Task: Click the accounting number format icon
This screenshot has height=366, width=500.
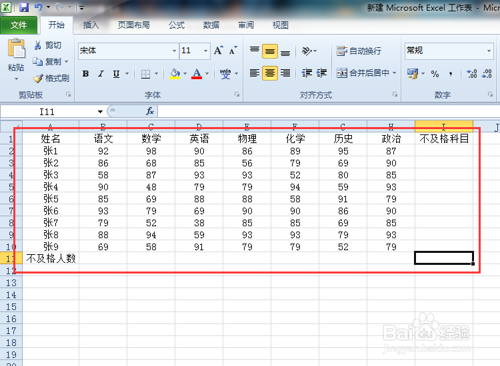Action: point(412,73)
